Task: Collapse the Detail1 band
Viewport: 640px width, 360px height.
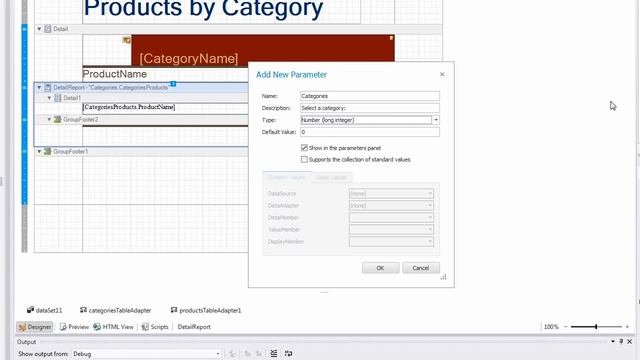Action: (49, 98)
